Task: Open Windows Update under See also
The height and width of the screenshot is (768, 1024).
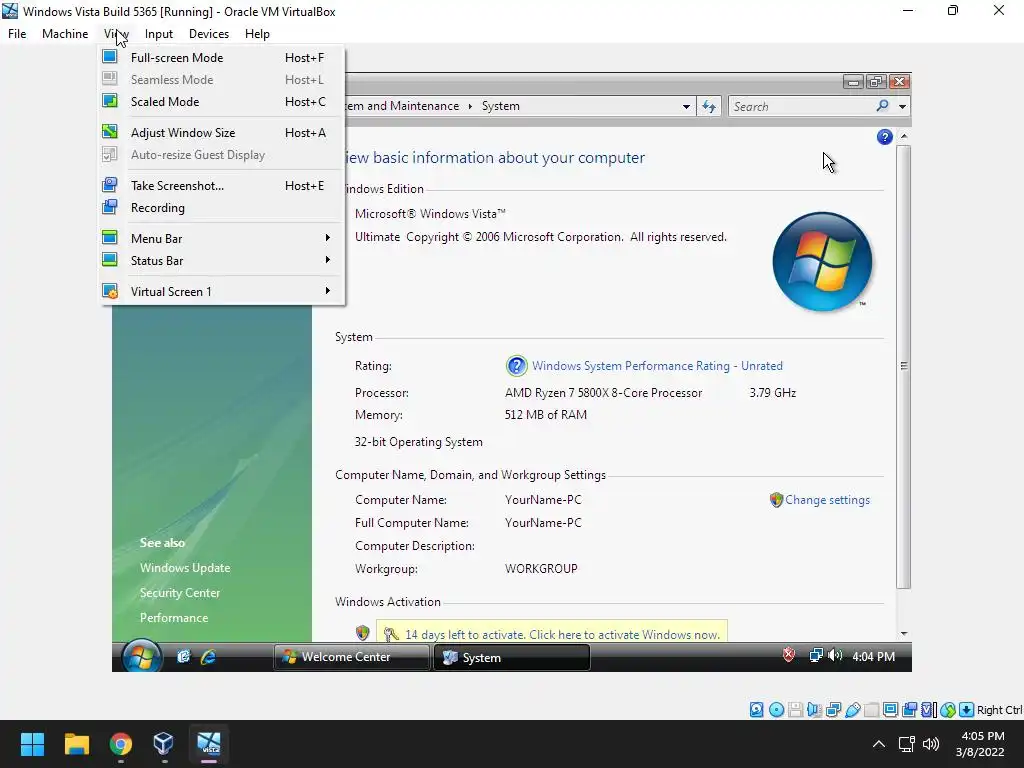Action: click(x=185, y=568)
